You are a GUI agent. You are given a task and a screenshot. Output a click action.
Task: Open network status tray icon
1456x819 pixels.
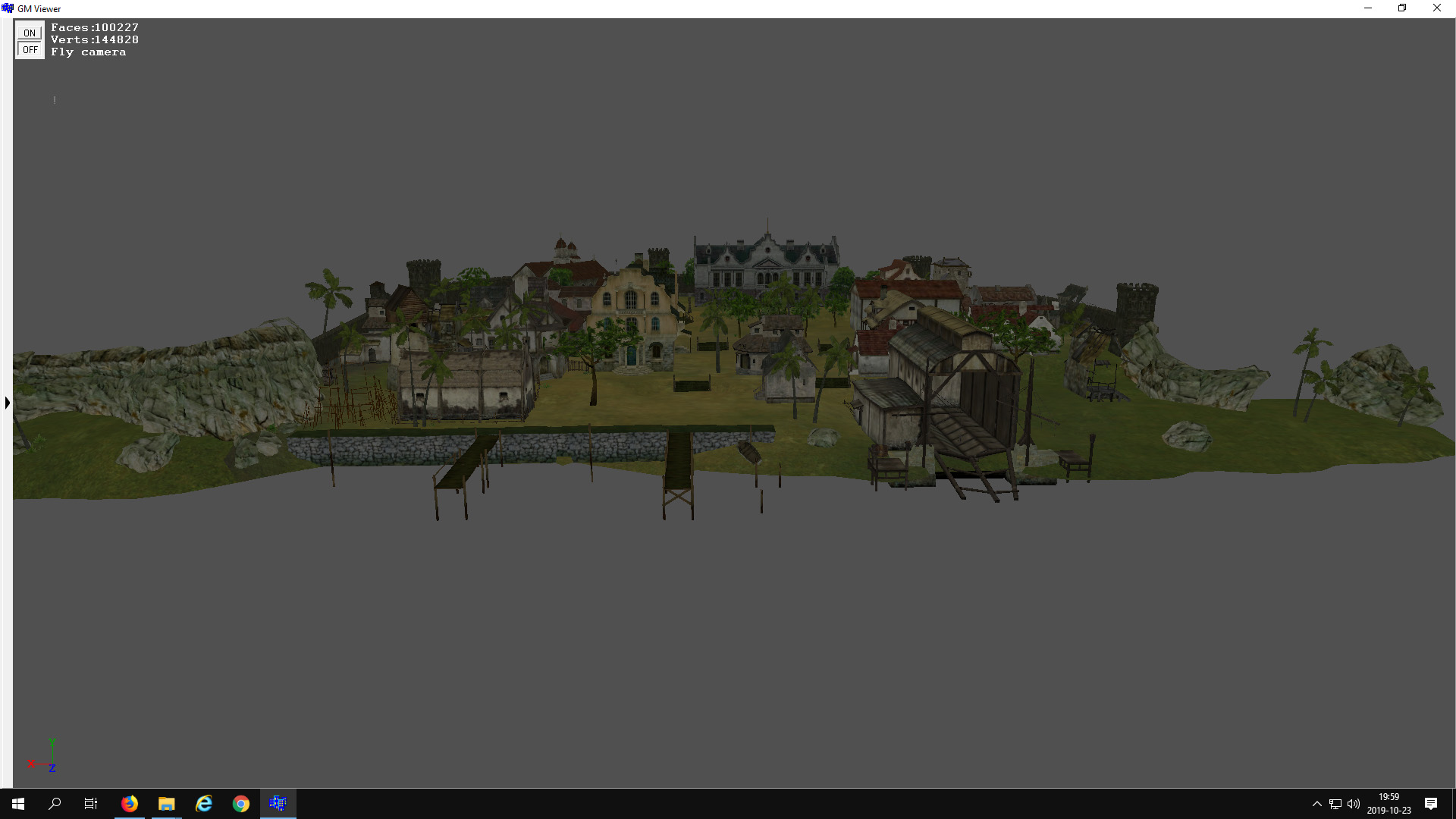tap(1335, 804)
